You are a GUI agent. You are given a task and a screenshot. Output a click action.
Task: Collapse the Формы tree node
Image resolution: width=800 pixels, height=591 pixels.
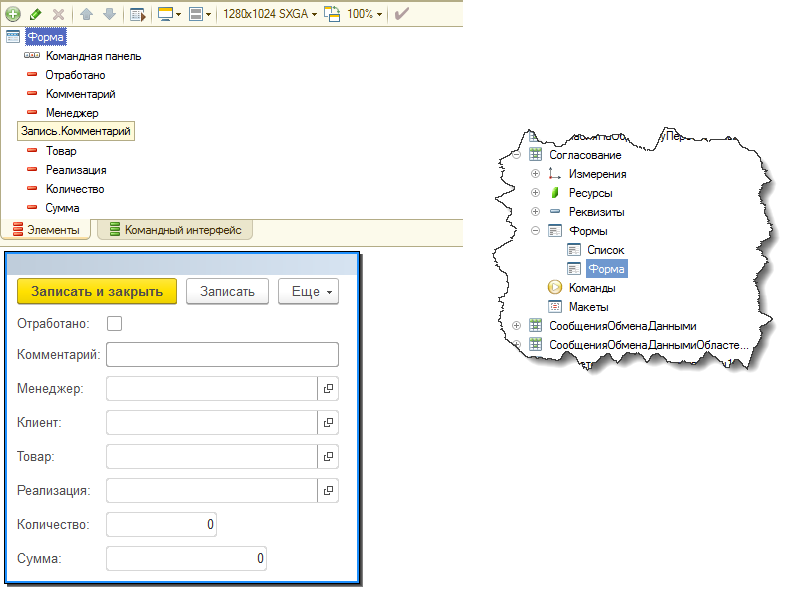coord(535,231)
